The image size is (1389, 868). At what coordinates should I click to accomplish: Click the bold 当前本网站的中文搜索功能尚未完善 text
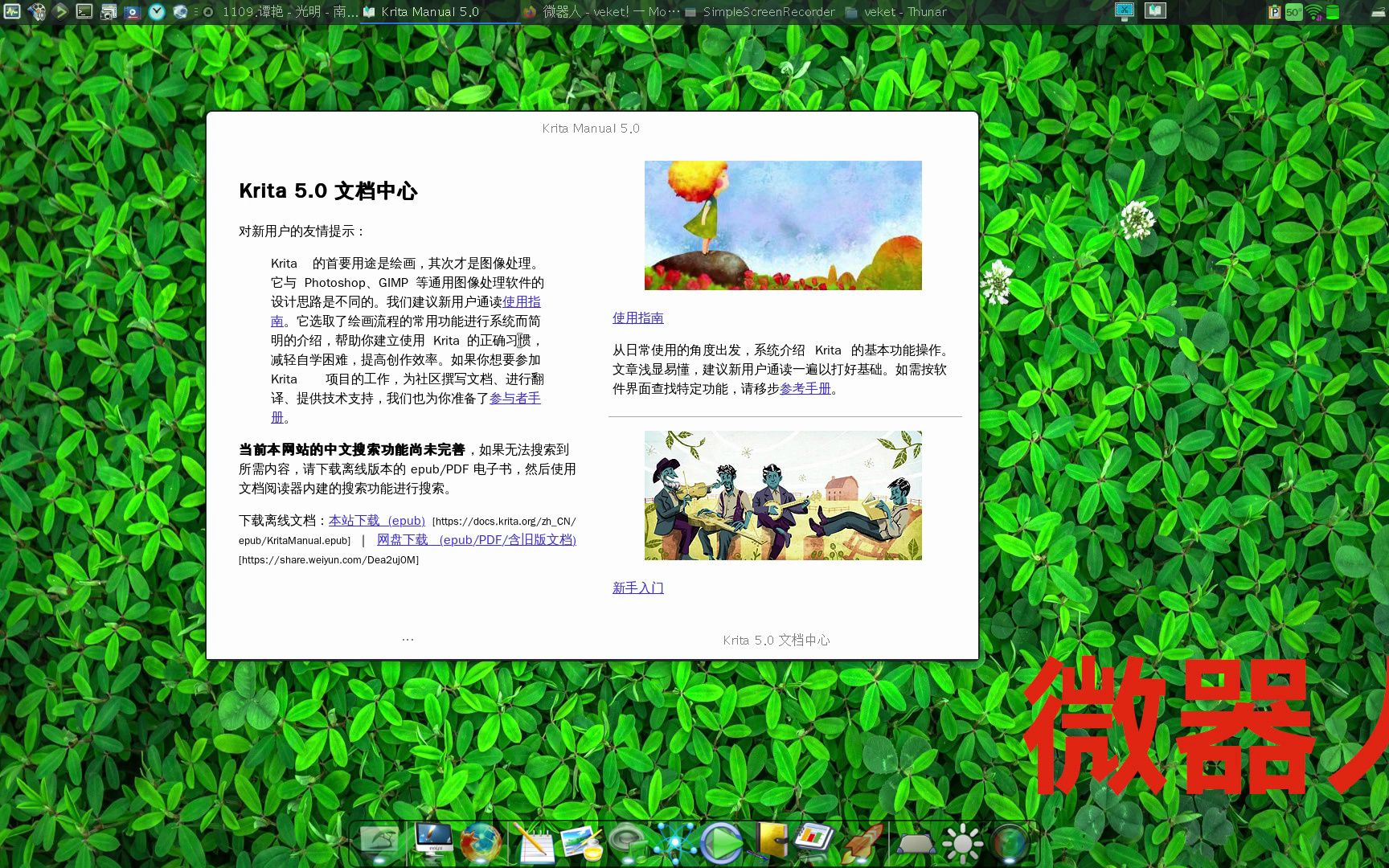click(352, 449)
